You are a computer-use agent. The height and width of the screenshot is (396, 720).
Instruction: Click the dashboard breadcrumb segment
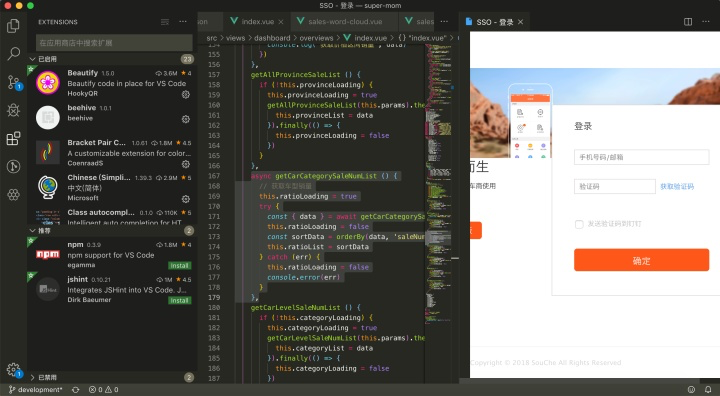[x=272, y=38]
